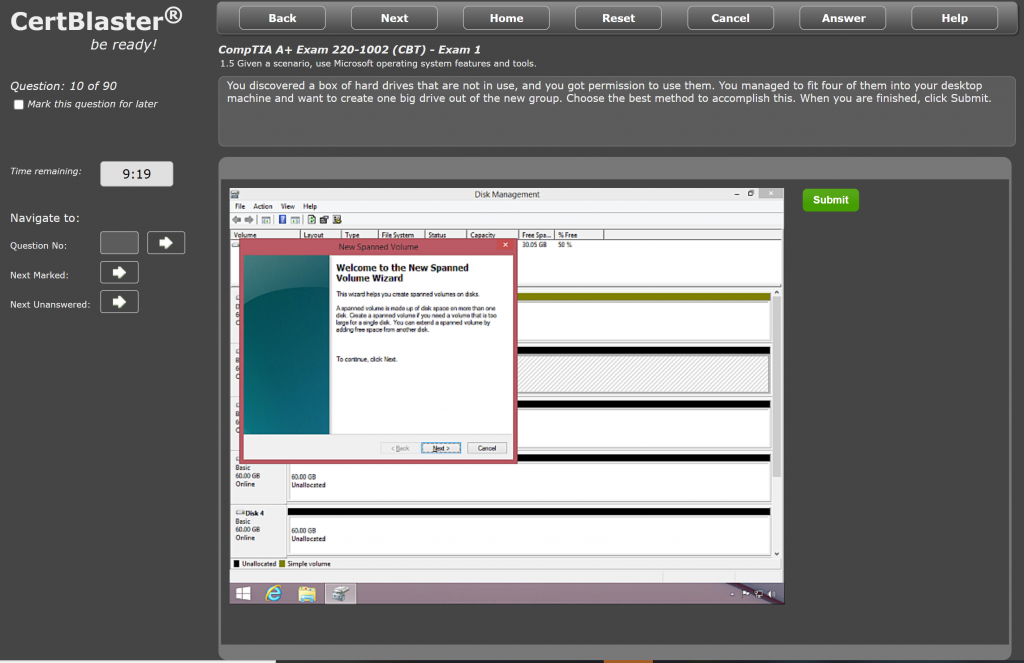Open the File menu in Disk Management
The width and height of the screenshot is (1024, 663).
tap(240, 206)
